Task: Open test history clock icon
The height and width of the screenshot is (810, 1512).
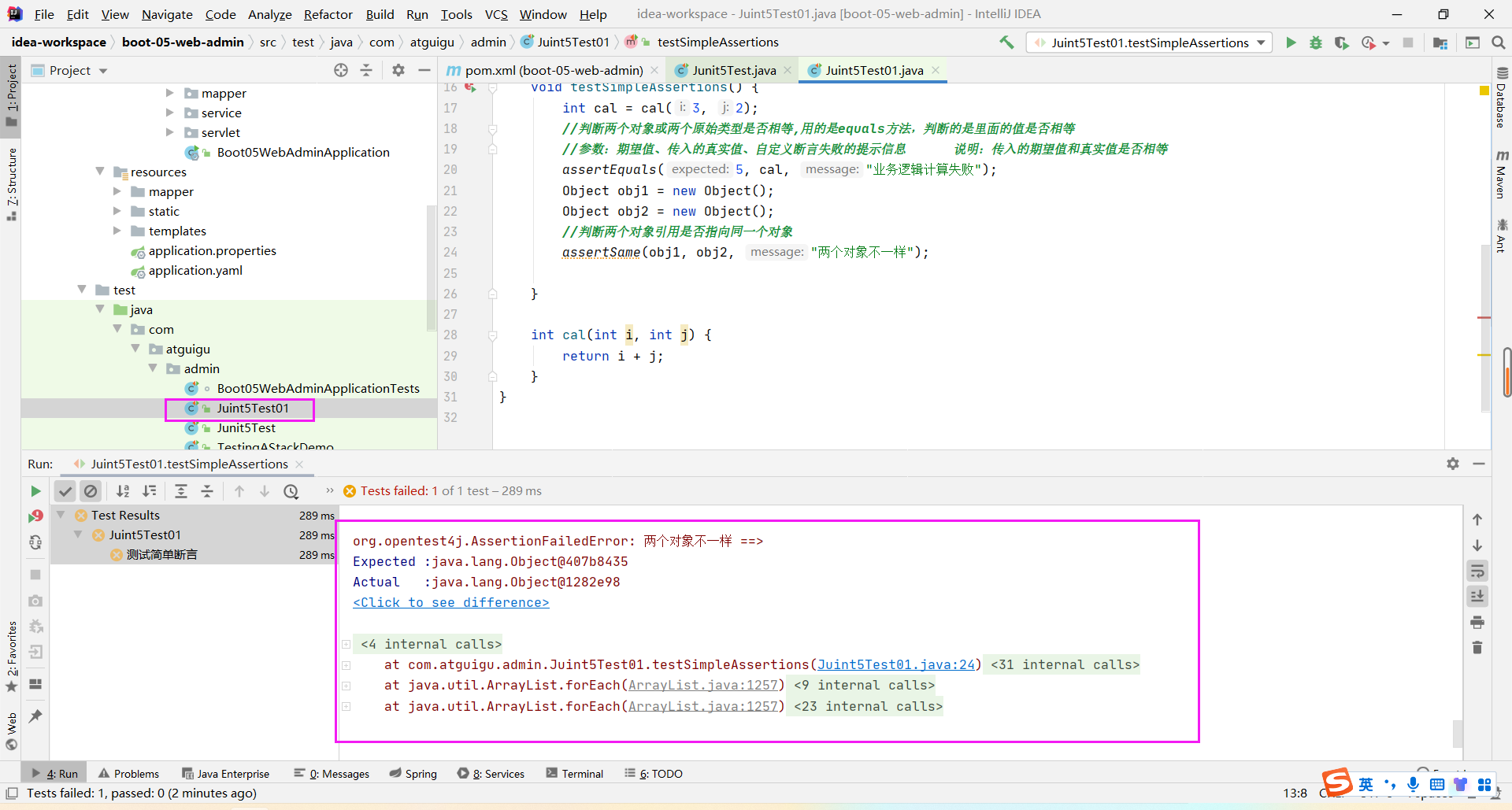Action: (x=291, y=491)
